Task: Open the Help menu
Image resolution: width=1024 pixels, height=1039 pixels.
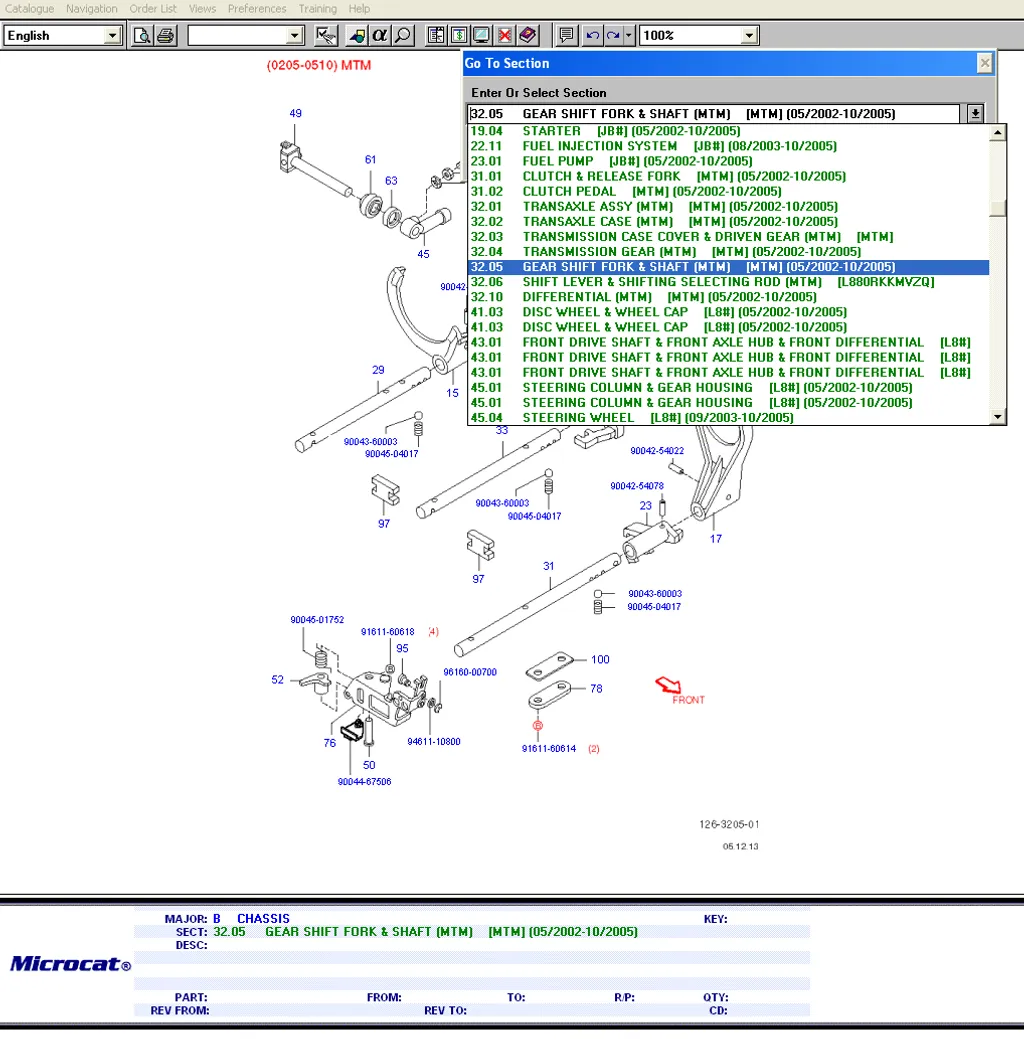Action: [359, 9]
